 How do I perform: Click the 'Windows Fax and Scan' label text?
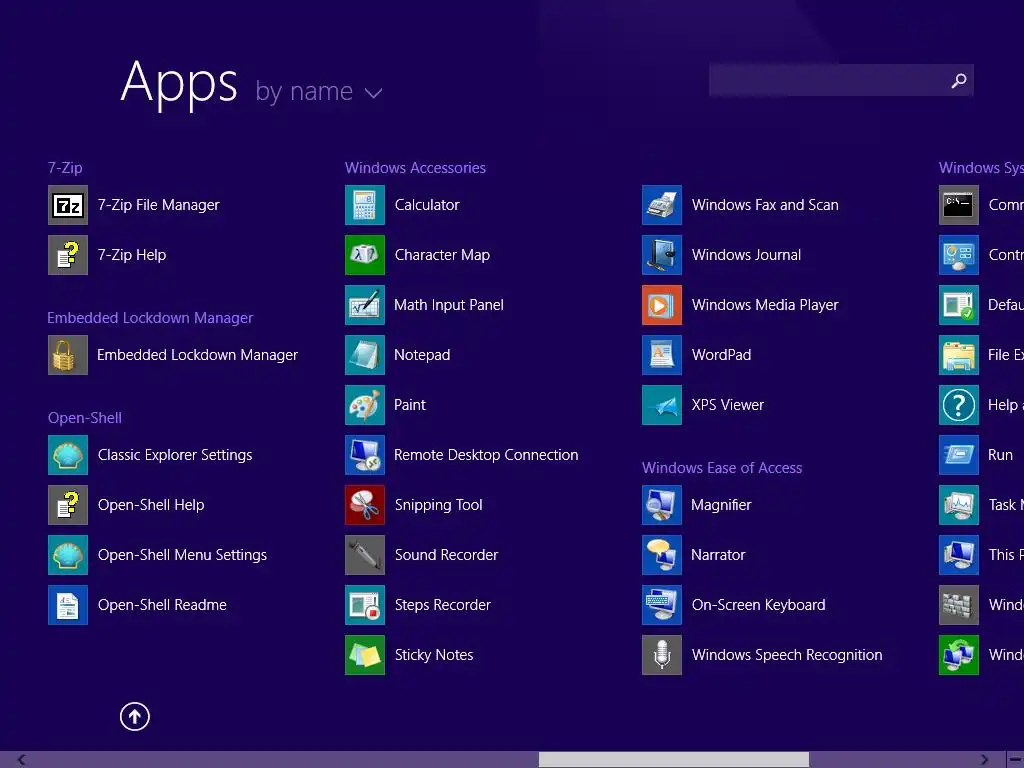(x=765, y=205)
